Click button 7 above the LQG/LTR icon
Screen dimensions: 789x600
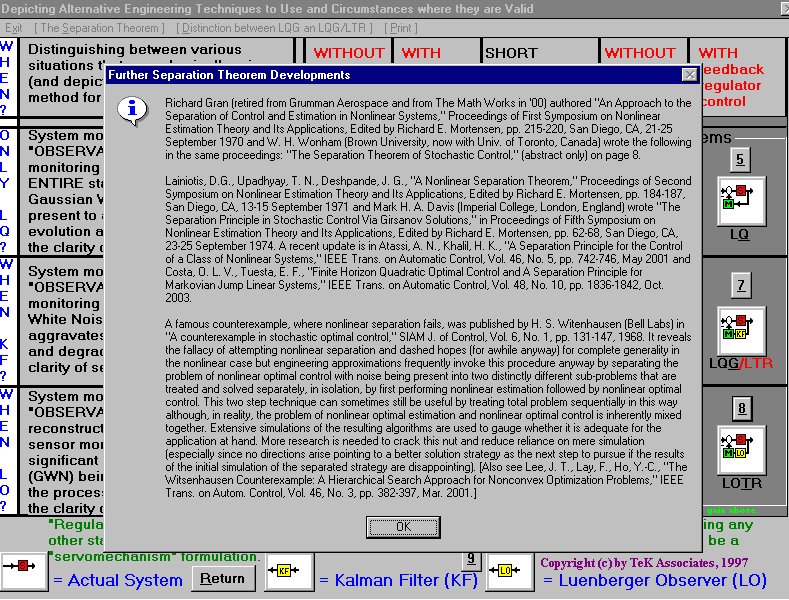click(741, 285)
